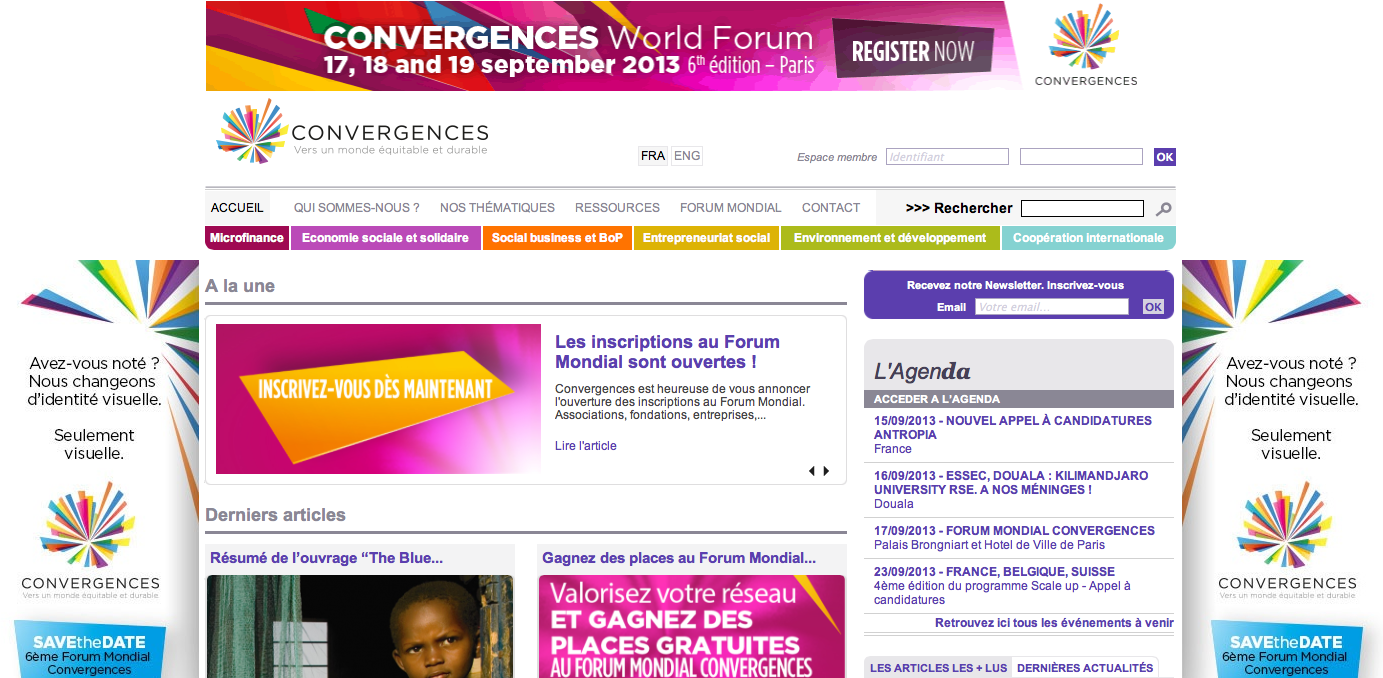This screenshot has height=678, width=1383.
Task: Click the Register Now banner button
Action: pos(913,52)
